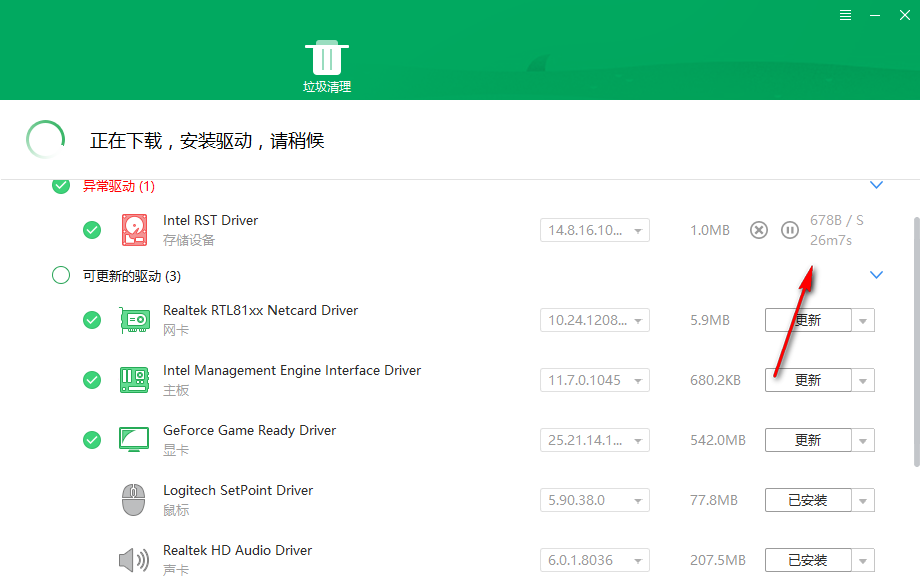The height and width of the screenshot is (580, 920).
Task: Click the 680.2KB size value
Action: pos(715,380)
